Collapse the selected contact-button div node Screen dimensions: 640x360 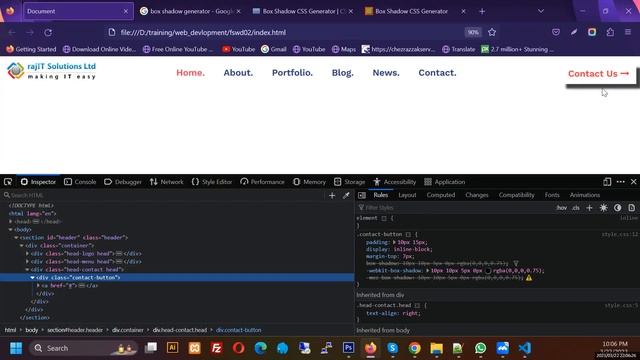click(33, 278)
